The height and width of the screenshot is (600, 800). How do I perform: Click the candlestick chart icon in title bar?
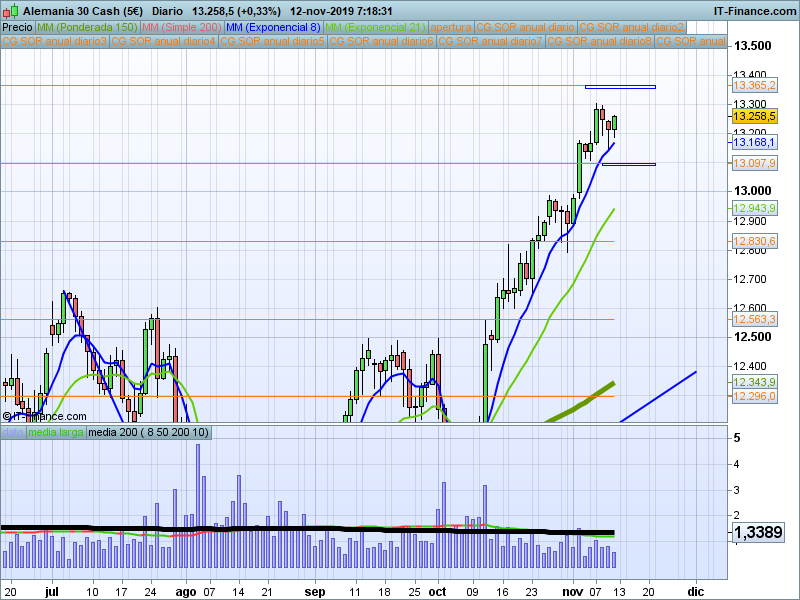[10, 10]
